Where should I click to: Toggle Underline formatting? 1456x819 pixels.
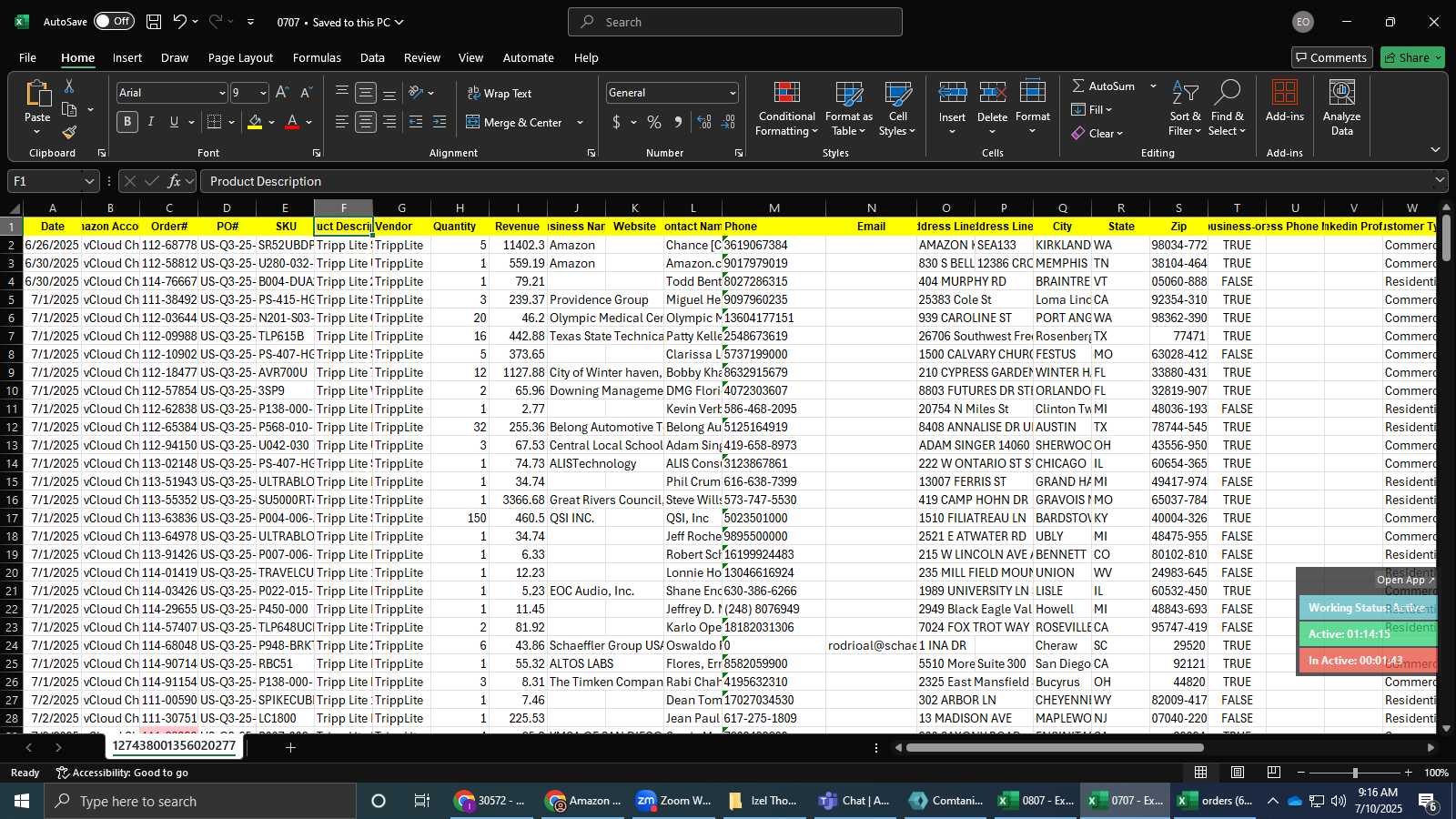[174, 122]
